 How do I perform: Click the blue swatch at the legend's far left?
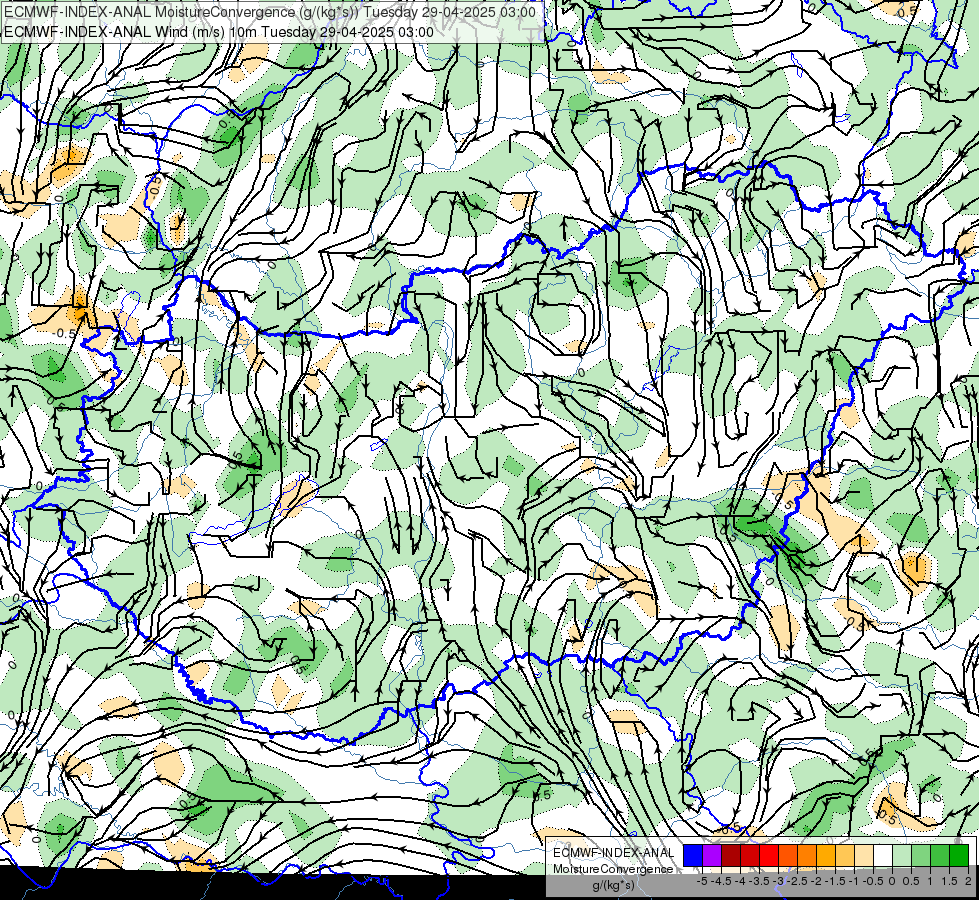pos(693,856)
